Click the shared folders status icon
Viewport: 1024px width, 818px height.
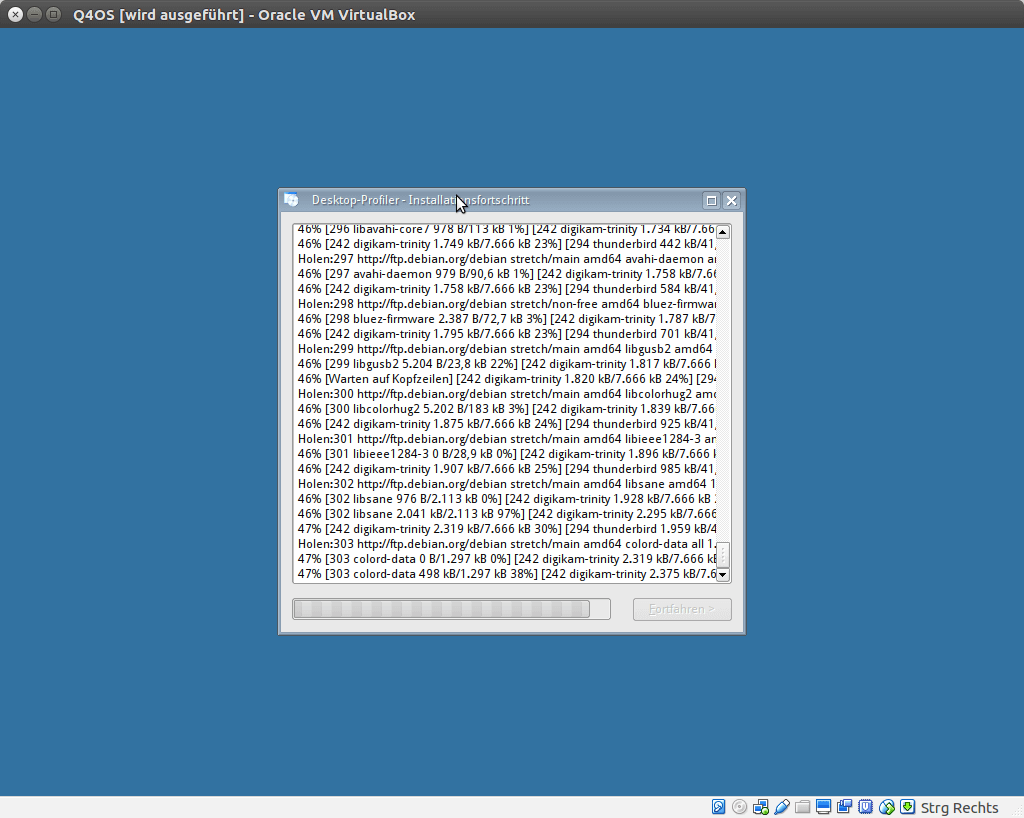803,807
